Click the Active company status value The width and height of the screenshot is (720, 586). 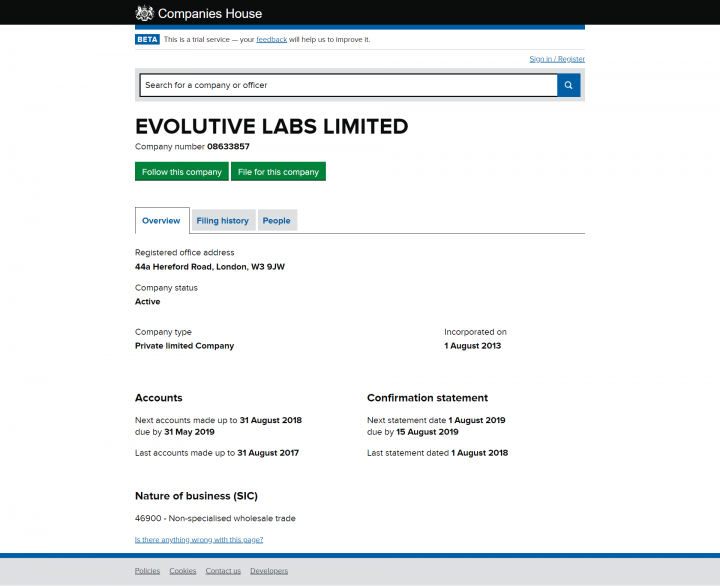click(147, 302)
